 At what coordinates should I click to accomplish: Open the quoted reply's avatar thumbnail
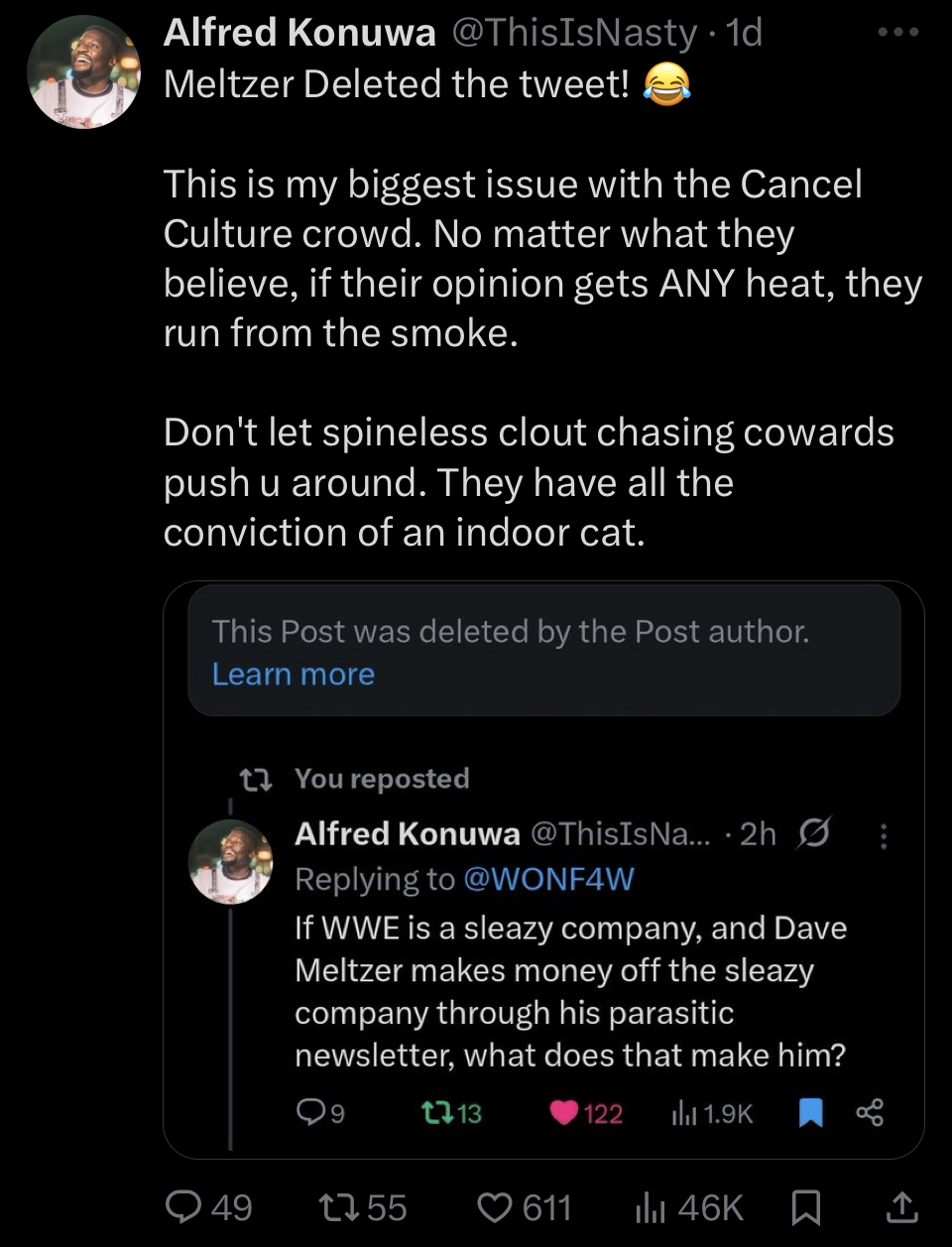231,861
